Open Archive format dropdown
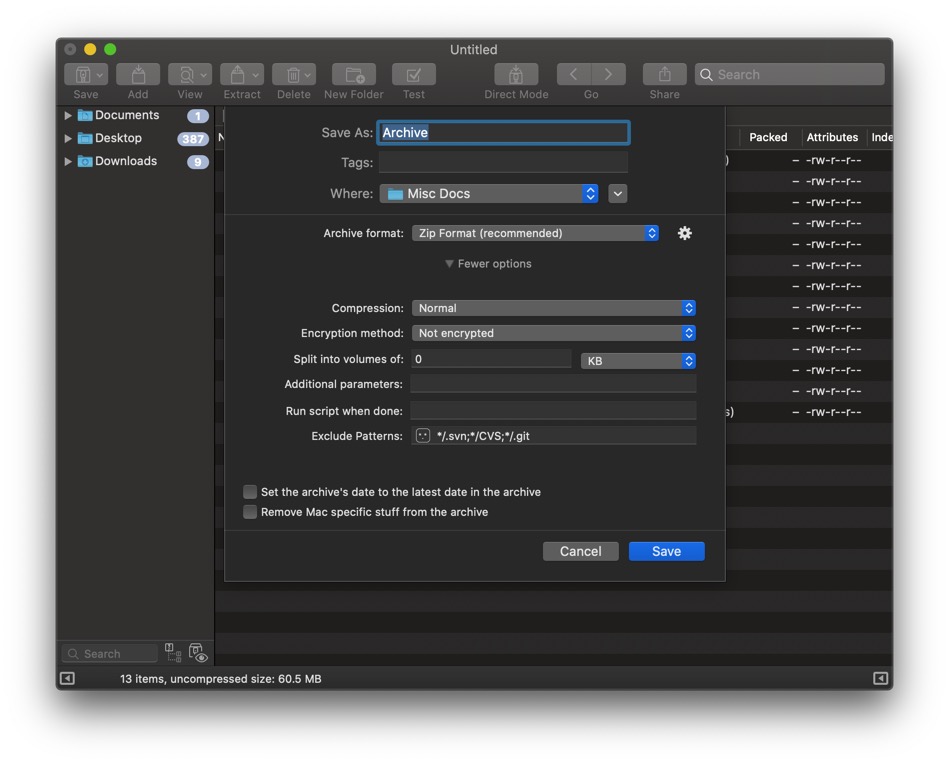The image size is (949, 764). 535,233
